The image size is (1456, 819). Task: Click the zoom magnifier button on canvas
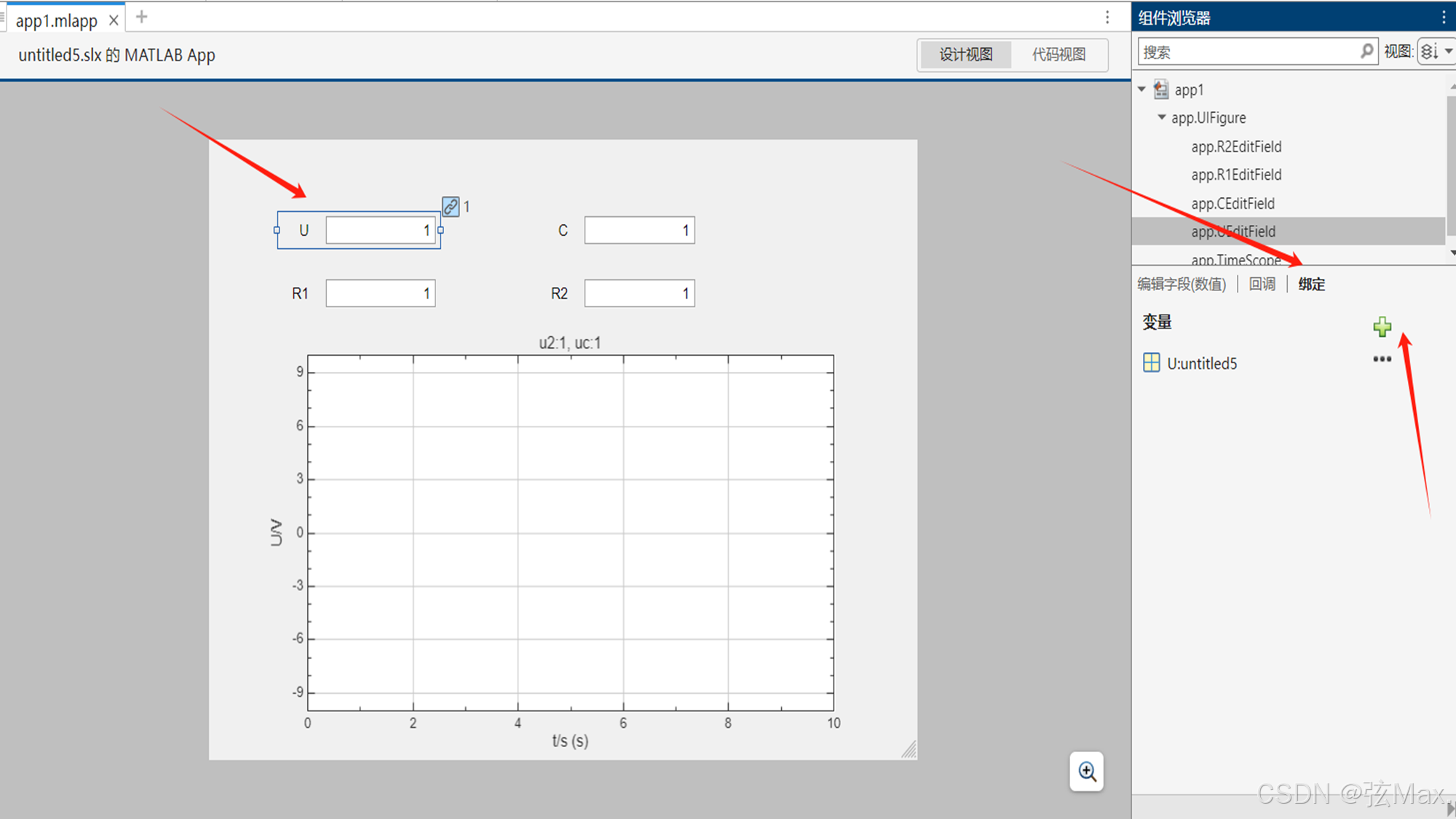pos(1086,772)
